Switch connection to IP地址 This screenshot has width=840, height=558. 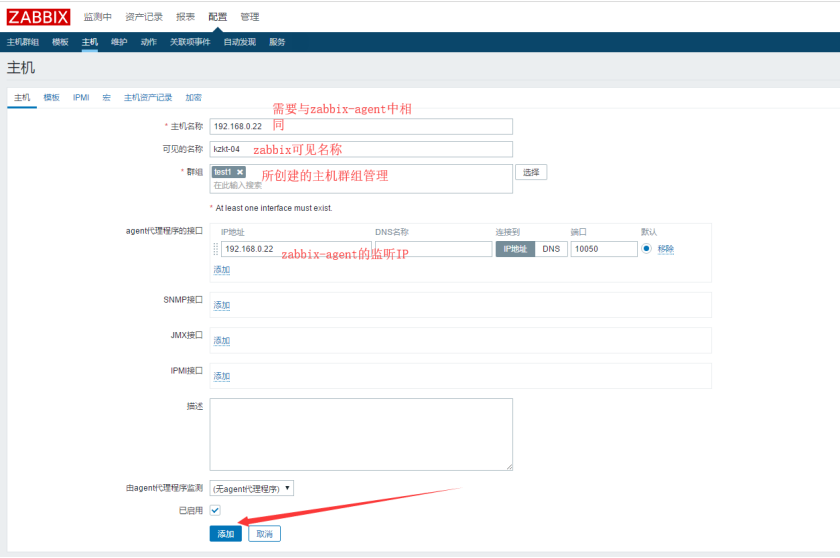tap(515, 249)
